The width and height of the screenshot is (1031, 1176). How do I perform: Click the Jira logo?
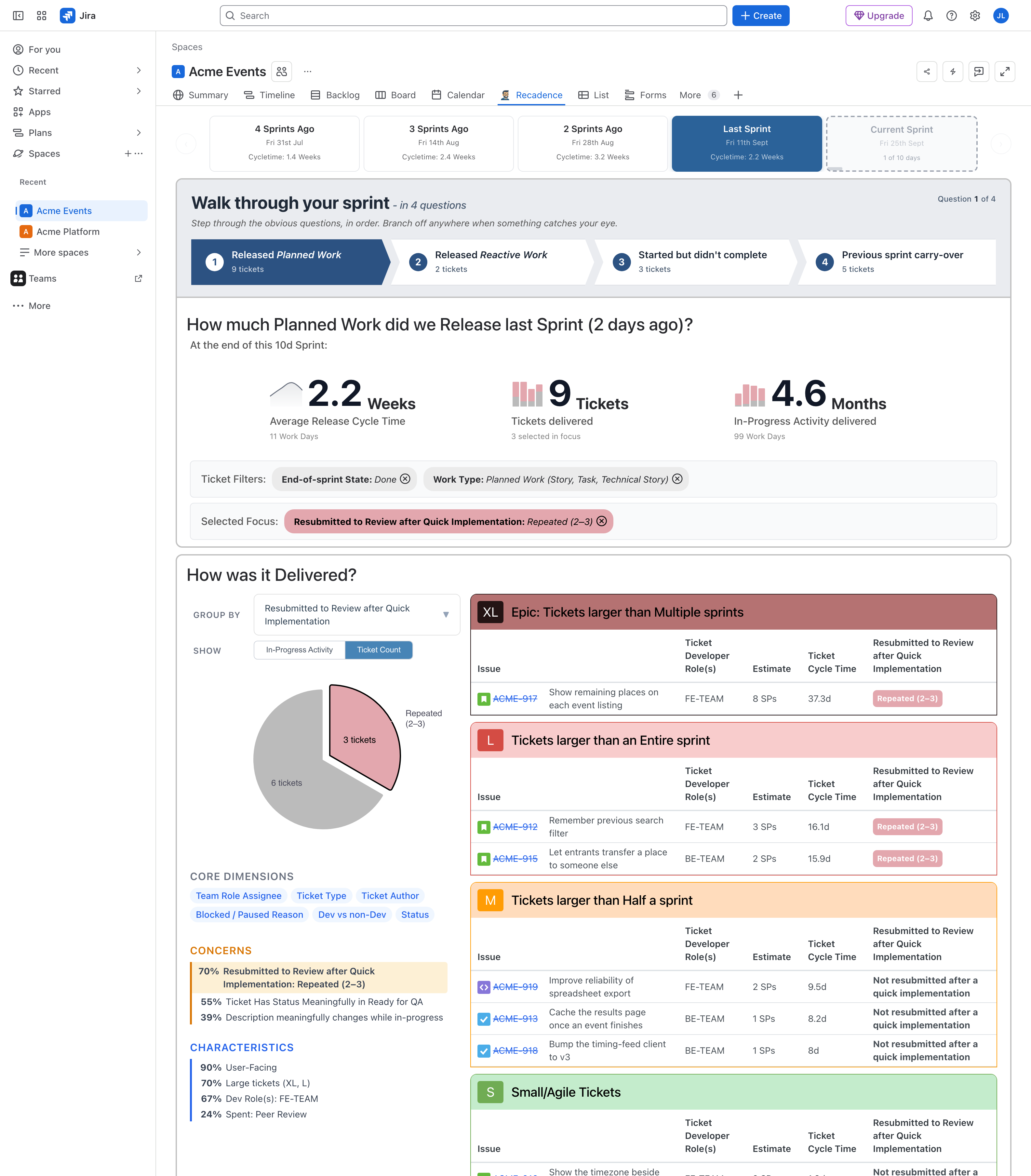(x=78, y=16)
